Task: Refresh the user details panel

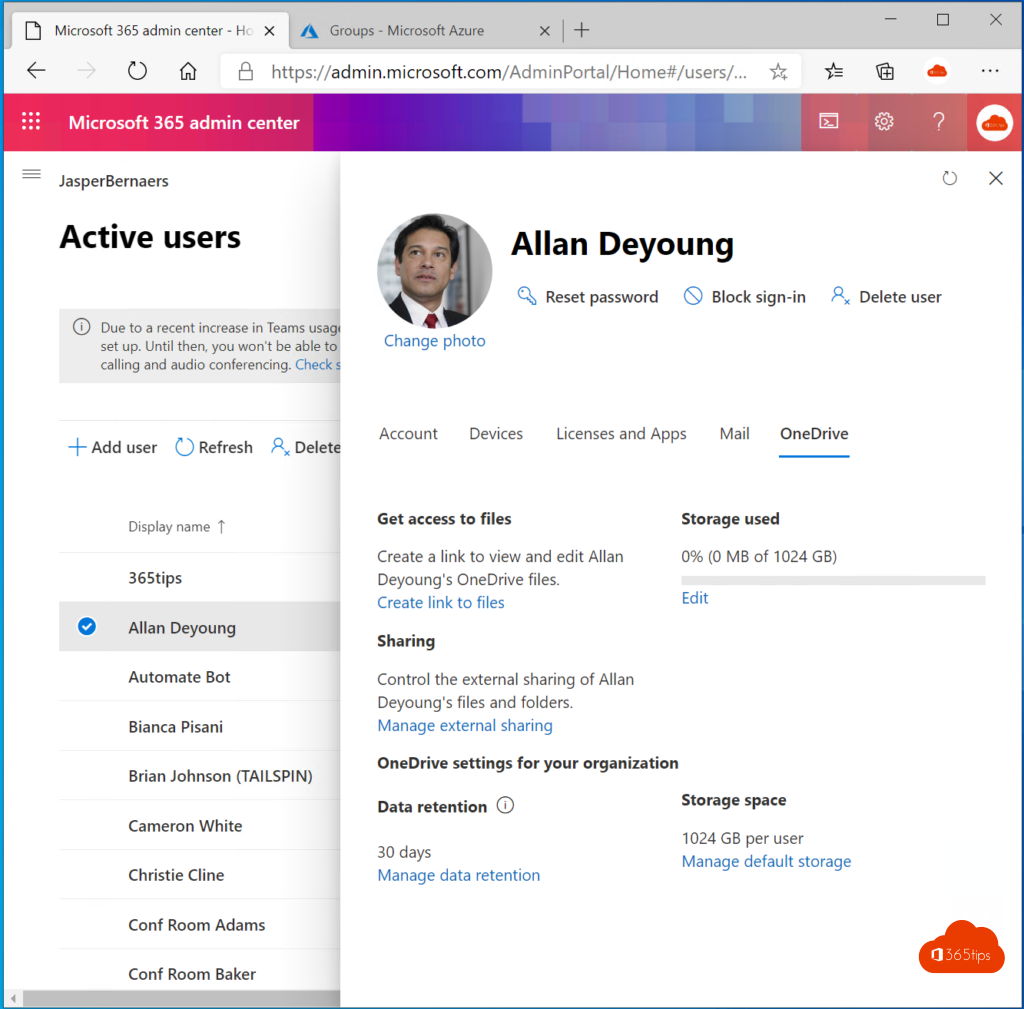Action: (949, 178)
